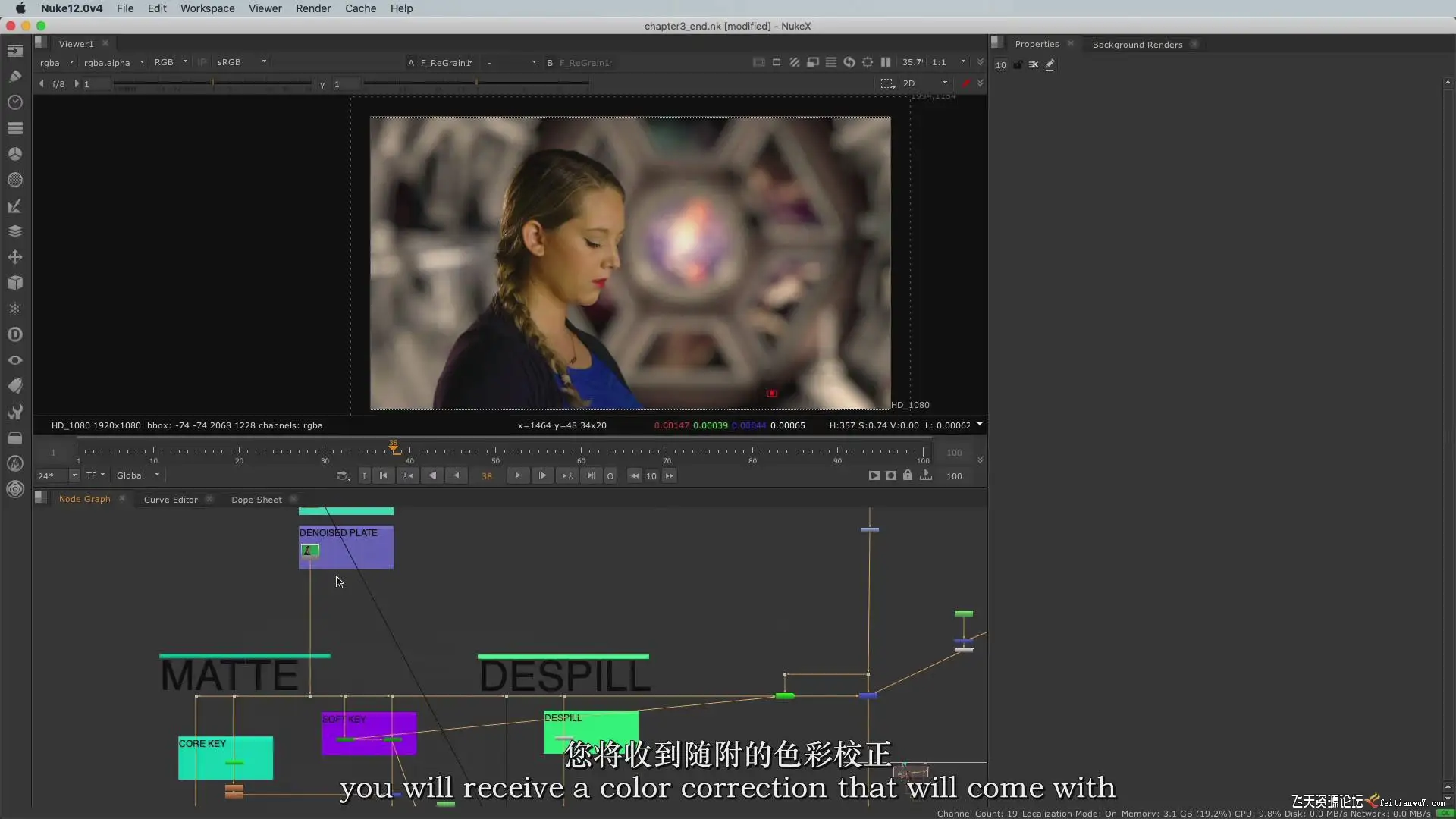Open the MetaData tag icon
Viewport: 1456px width, 819px height.
(15, 386)
